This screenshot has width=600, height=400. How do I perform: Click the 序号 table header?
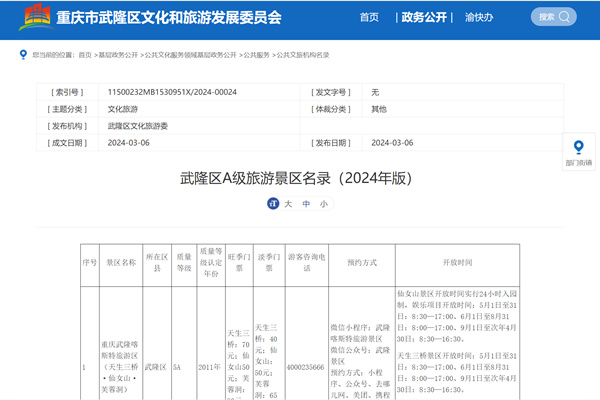[90, 263]
